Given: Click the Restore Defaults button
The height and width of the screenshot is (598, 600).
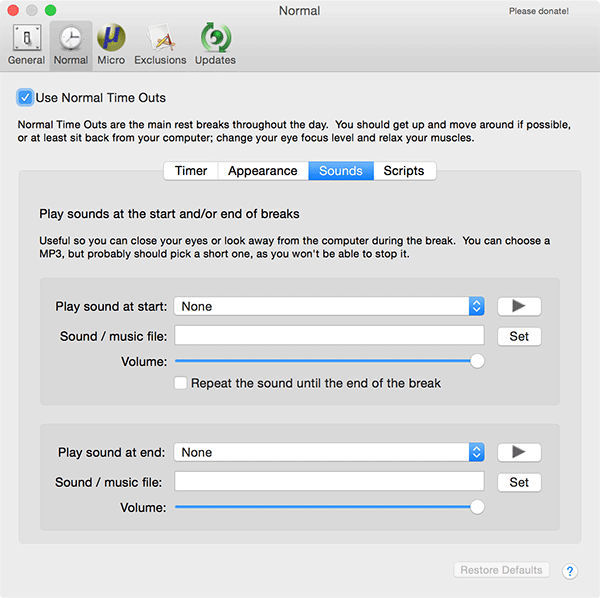Looking at the screenshot, I should click(x=501, y=570).
